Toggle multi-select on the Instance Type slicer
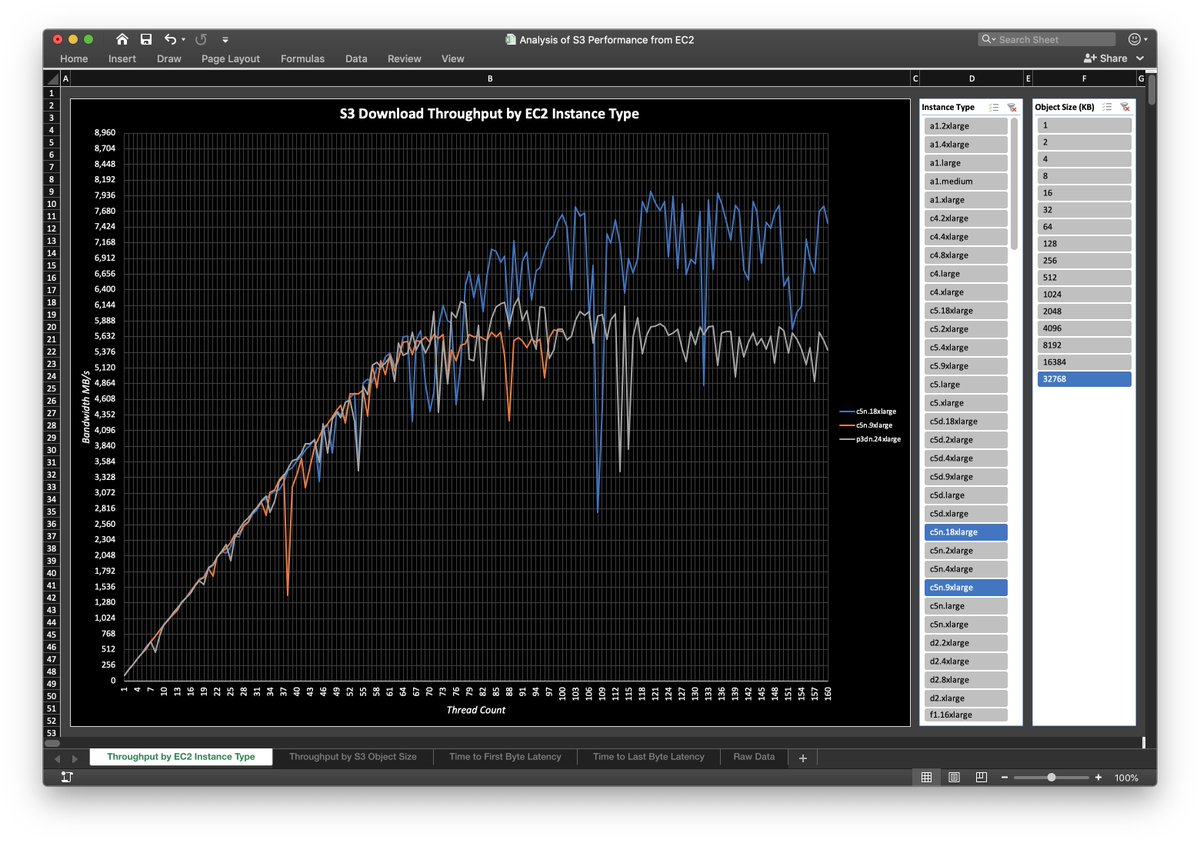Image resolution: width=1200 pixels, height=843 pixels. (x=994, y=107)
